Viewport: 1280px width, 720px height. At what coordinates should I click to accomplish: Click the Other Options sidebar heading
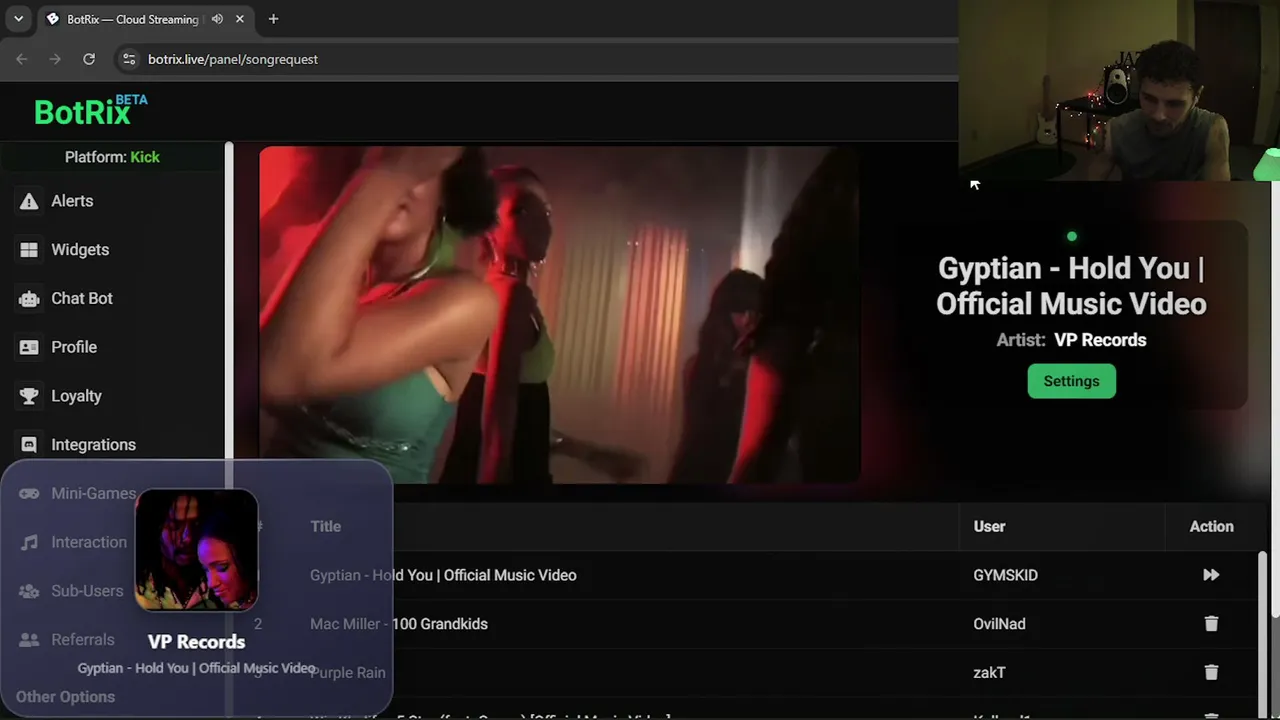click(65, 697)
